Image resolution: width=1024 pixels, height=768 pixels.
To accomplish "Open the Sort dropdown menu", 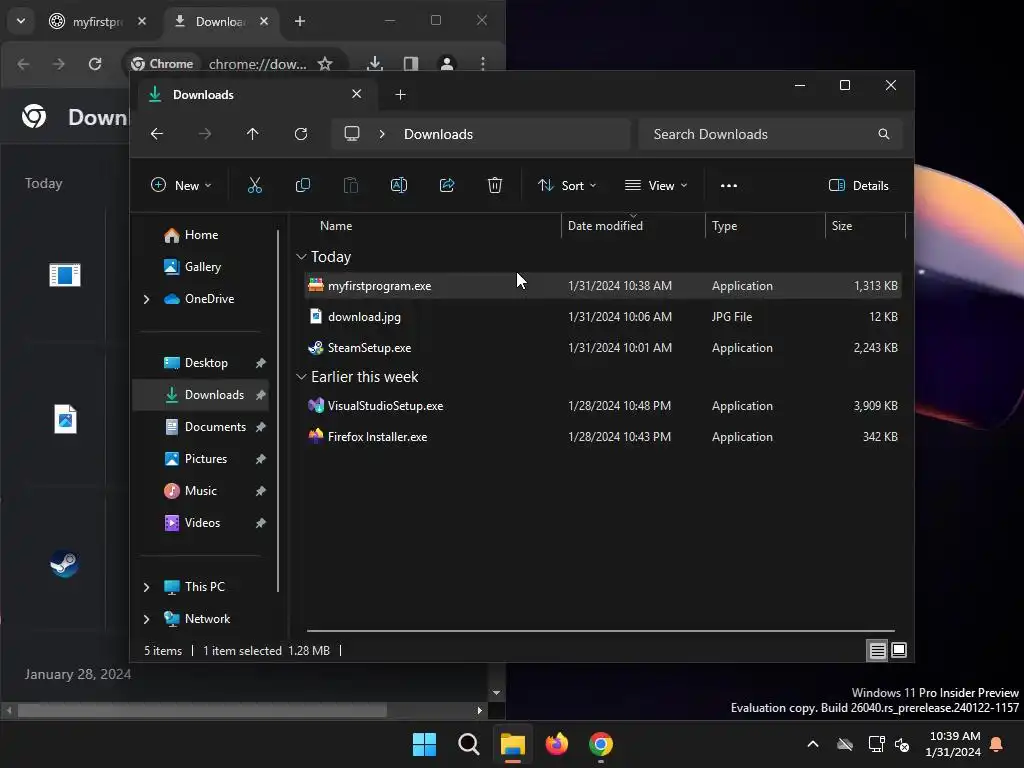I will pos(567,185).
